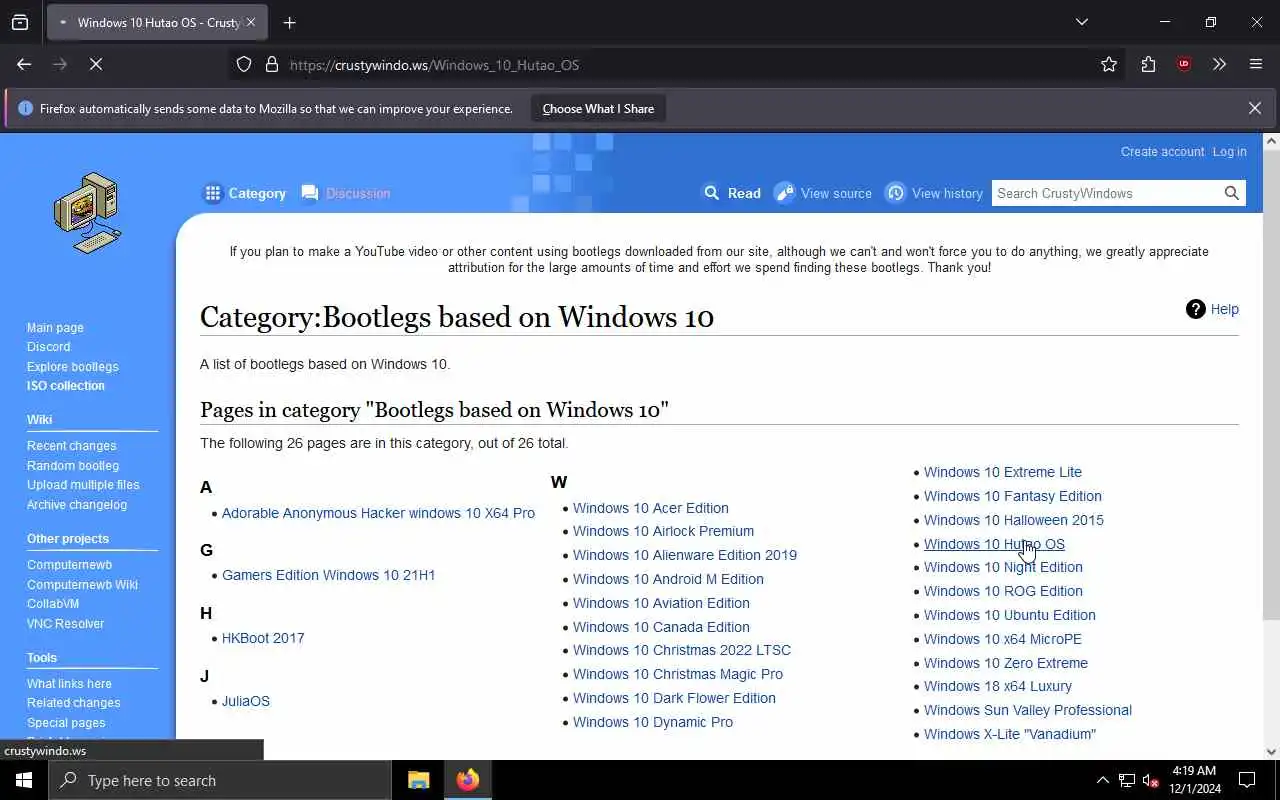Select the Category tab
The height and width of the screenshot is (800, 1280).
[x=245, y=193]
